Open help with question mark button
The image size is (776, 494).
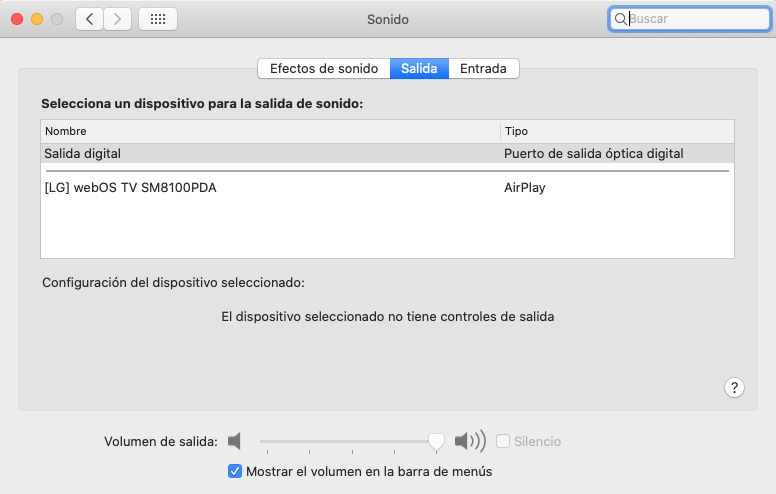click(x=734, y=387)
